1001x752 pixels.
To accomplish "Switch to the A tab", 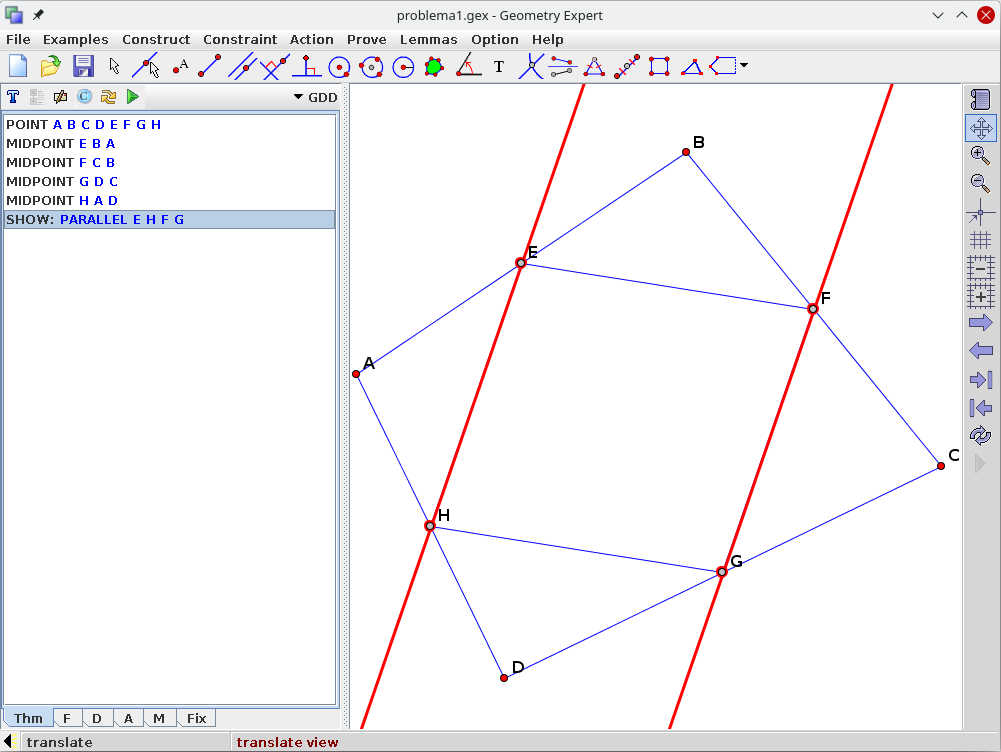I will pos(128,718).
